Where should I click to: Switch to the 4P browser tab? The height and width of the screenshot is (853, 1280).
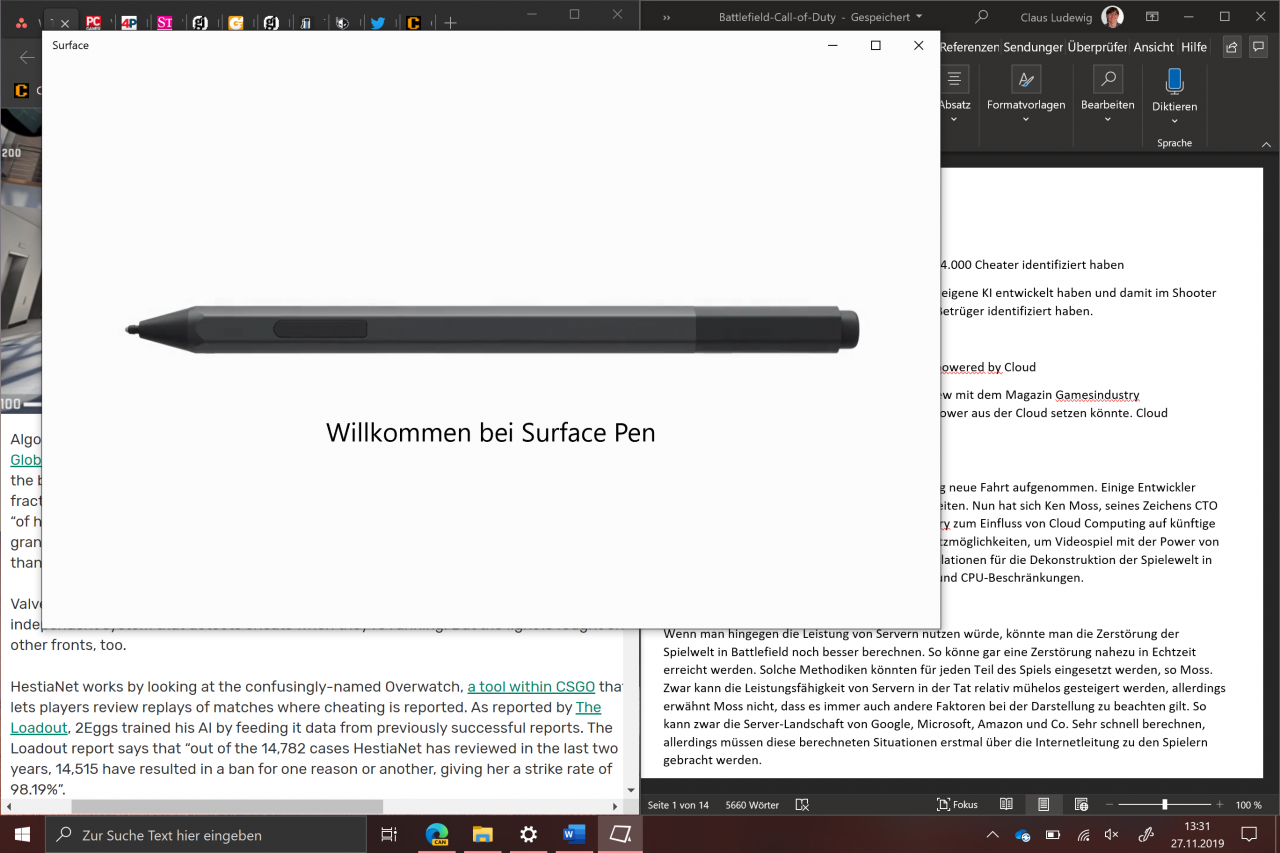pyautogui.click(x=129, y=22)
